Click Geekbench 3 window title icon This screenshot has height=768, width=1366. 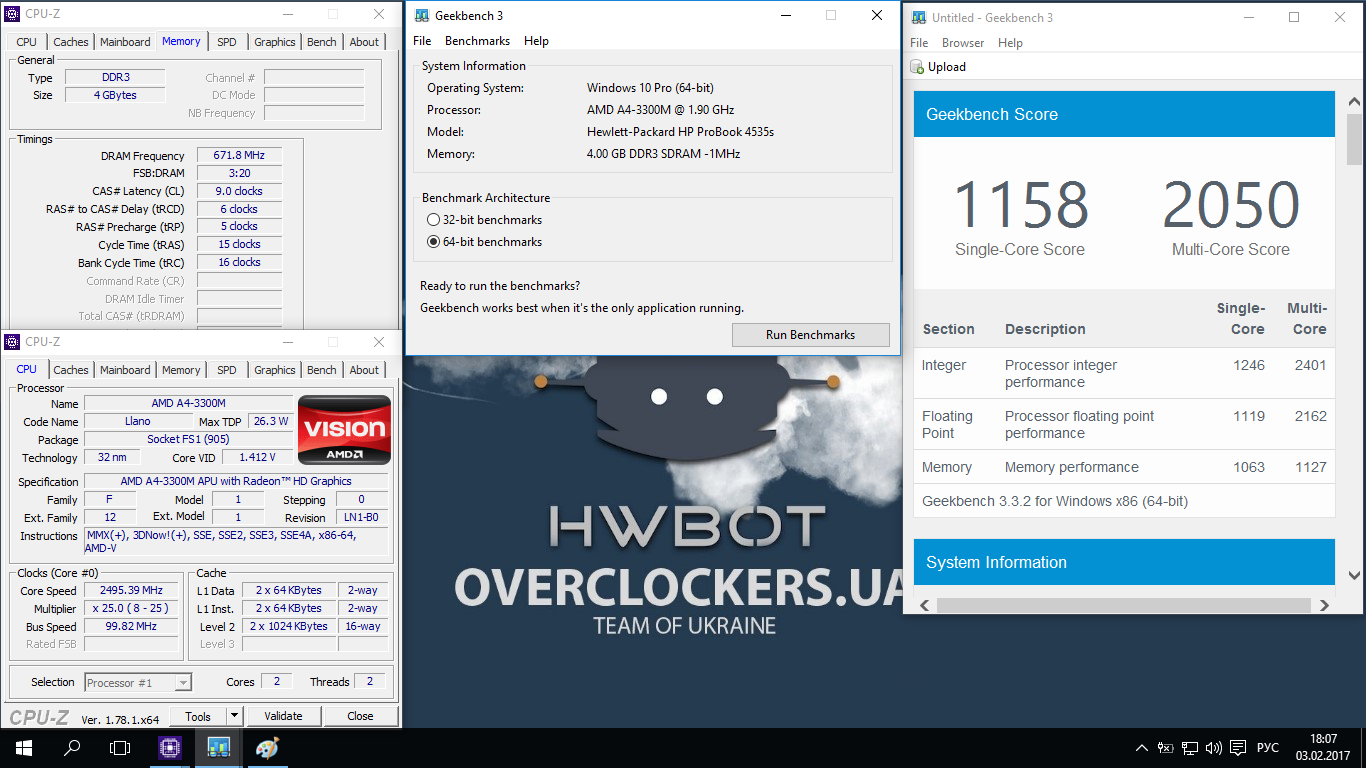(x=422, y=15)
